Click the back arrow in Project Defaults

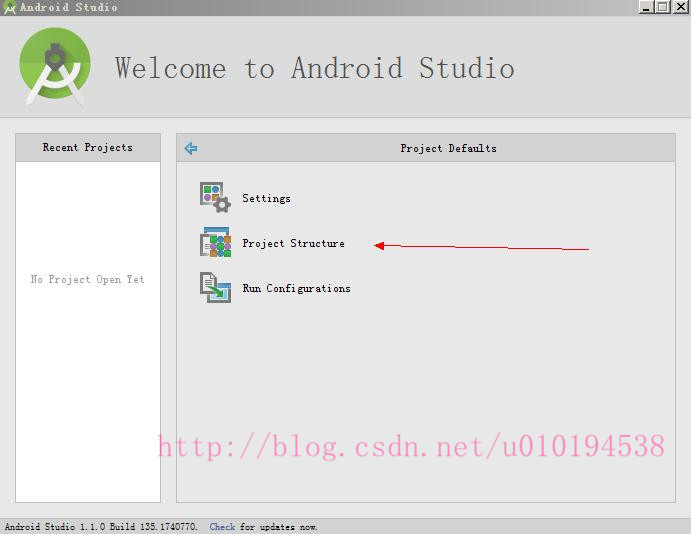[x=191, y=148]
